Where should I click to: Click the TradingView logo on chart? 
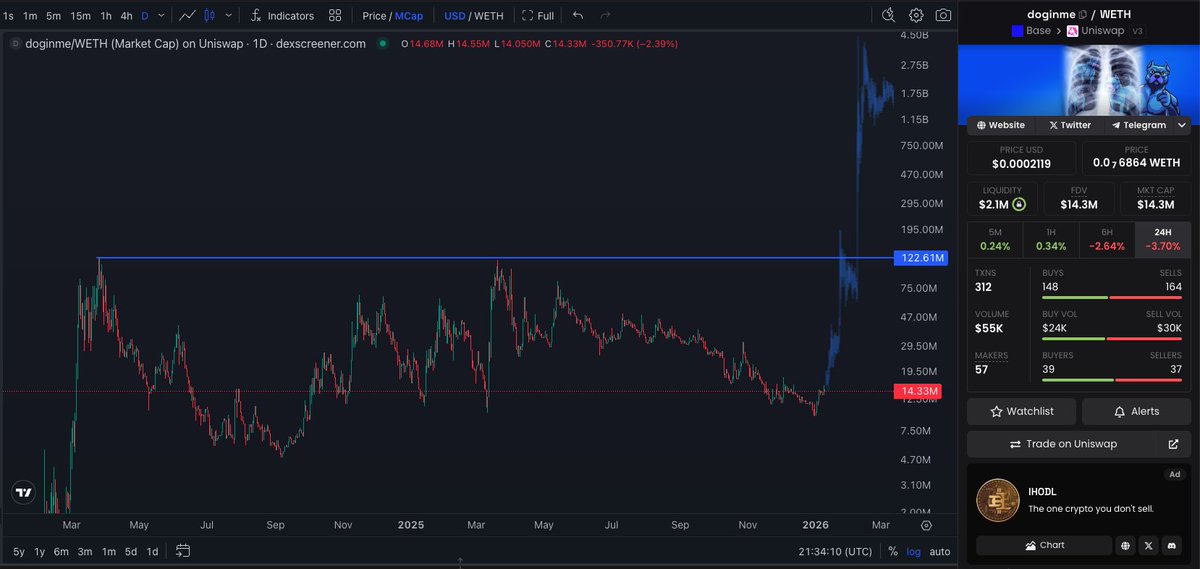(22, 492)
